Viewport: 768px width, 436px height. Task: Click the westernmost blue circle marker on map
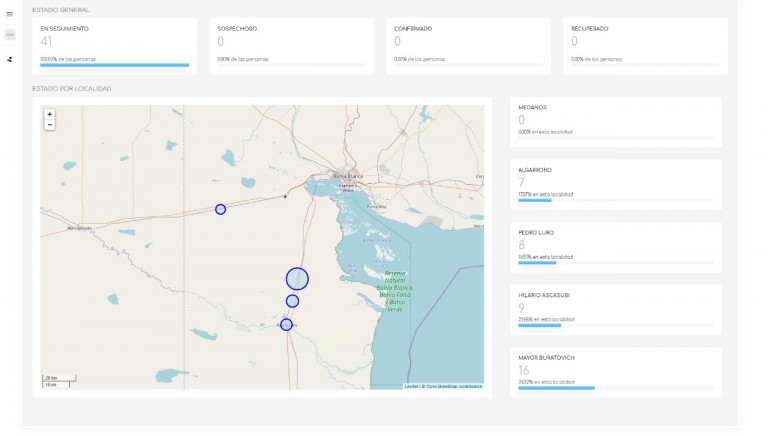[x=221, y=209]
